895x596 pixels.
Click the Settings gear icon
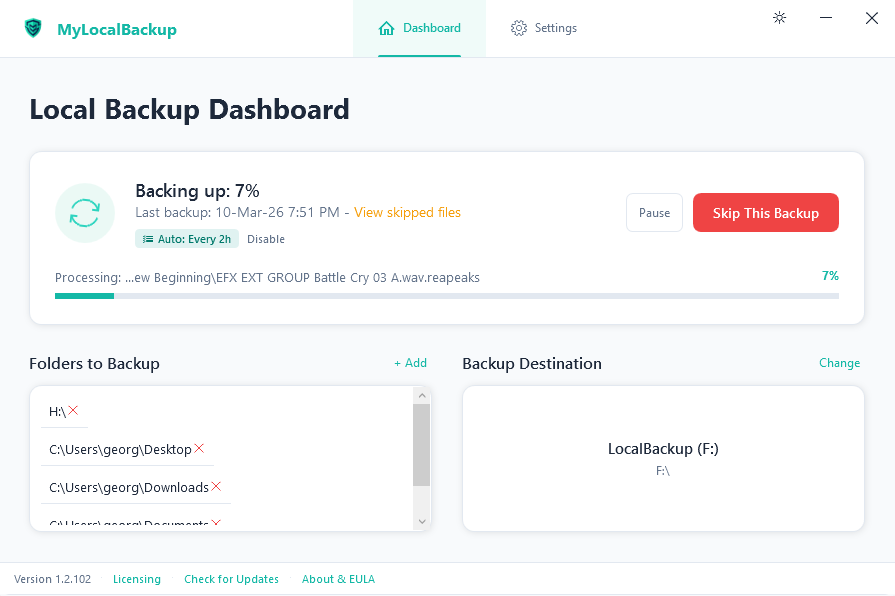pyautogui.click(x=518, y=28)
